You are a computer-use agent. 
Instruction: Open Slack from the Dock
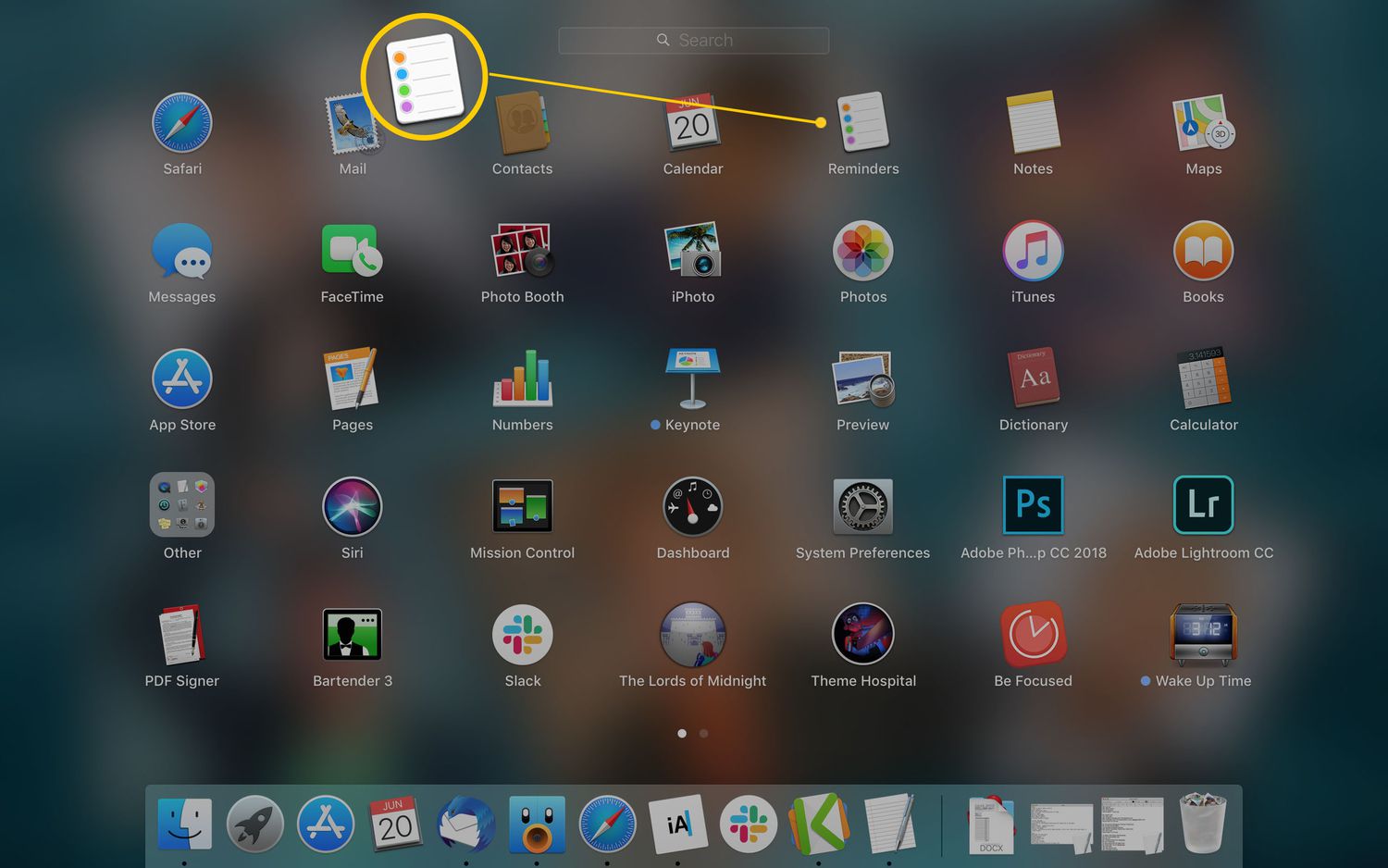749,824
